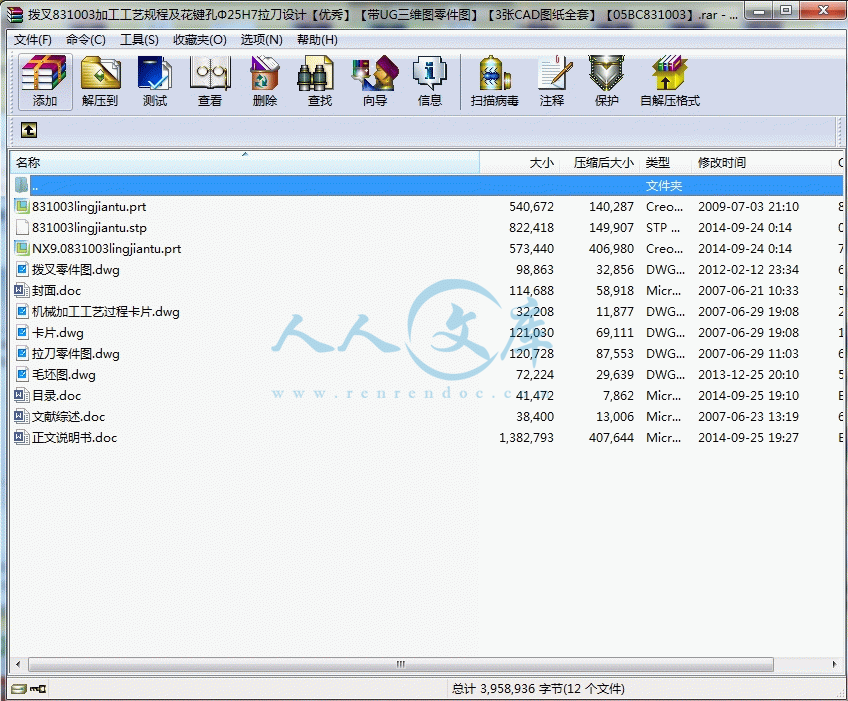Open the Commands (命令) menu
This screenshot has width=848, height=701.
click(x=85, y=39)
